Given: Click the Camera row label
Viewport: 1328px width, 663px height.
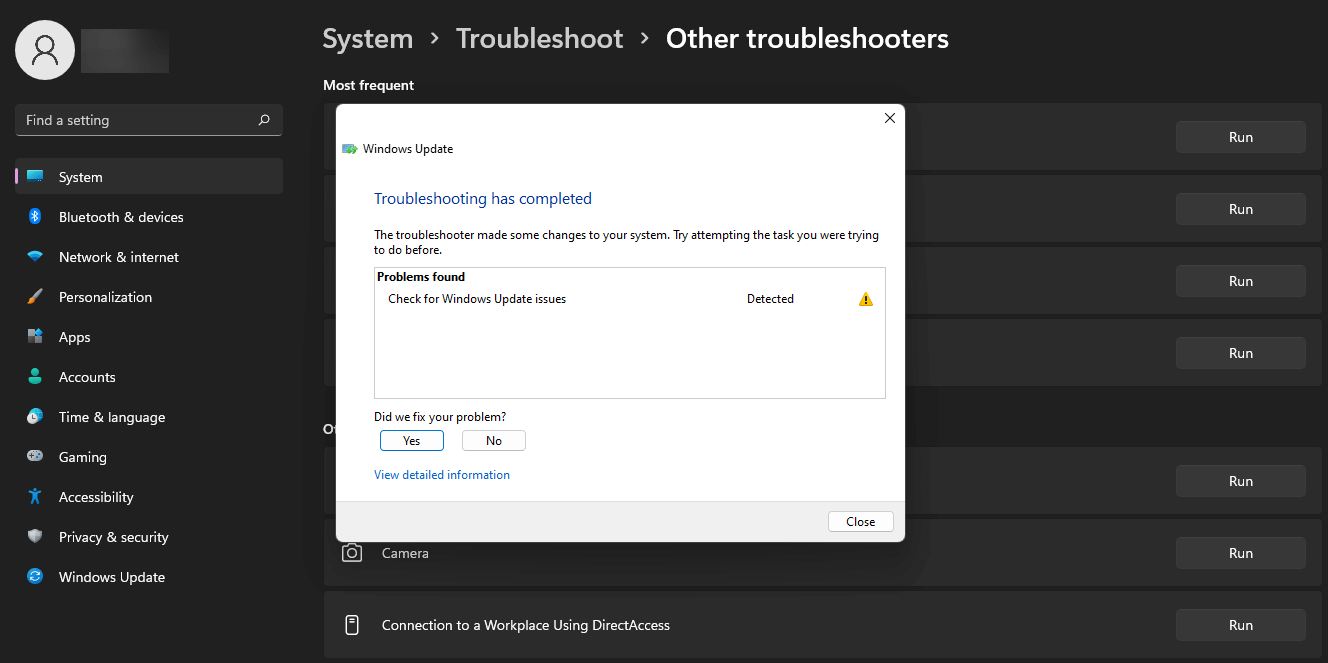Looking at the screenshot, I should [405, 553].
